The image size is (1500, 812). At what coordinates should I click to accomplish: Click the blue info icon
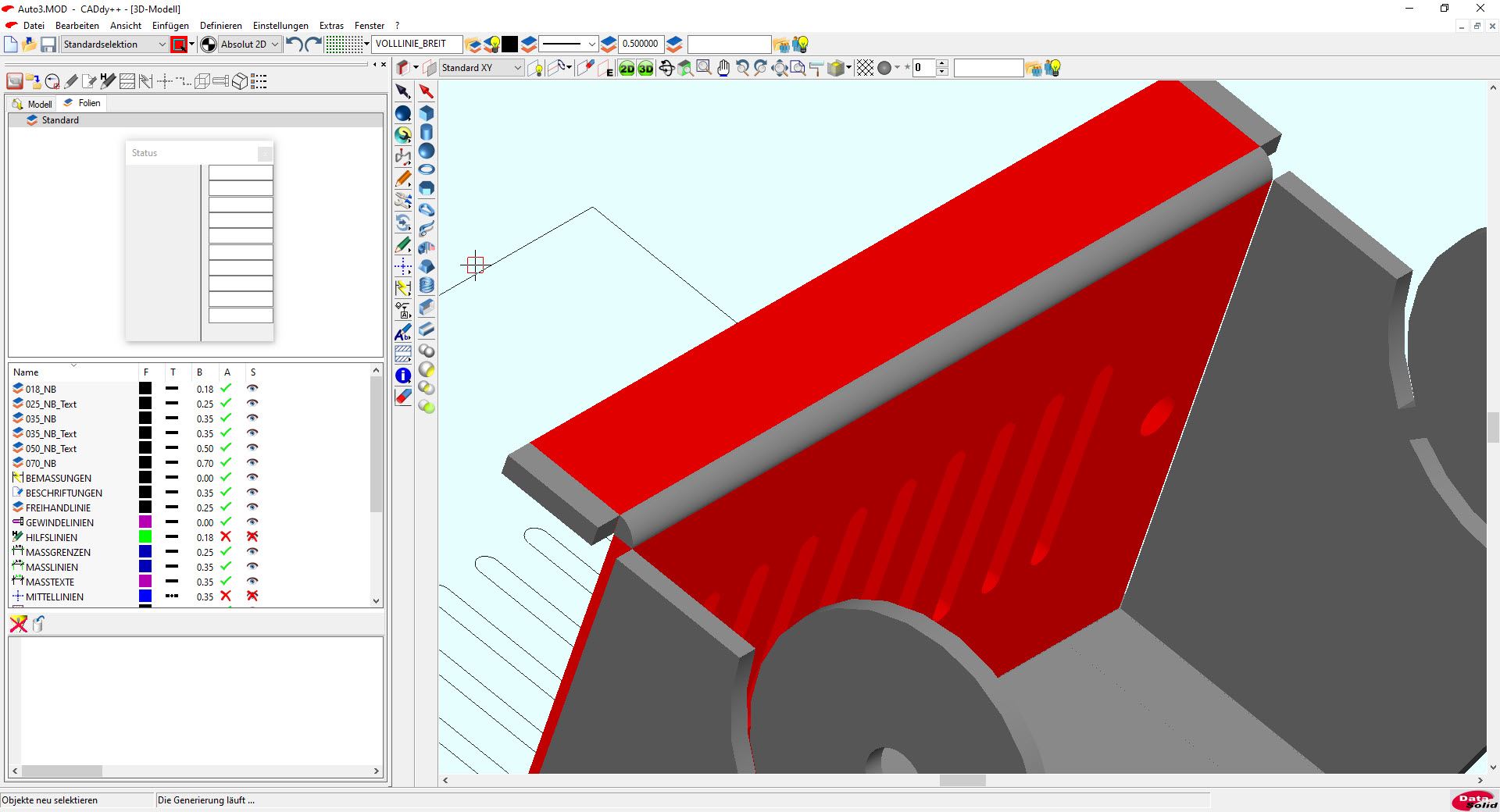pyautogui.click(x=403, y=376)
